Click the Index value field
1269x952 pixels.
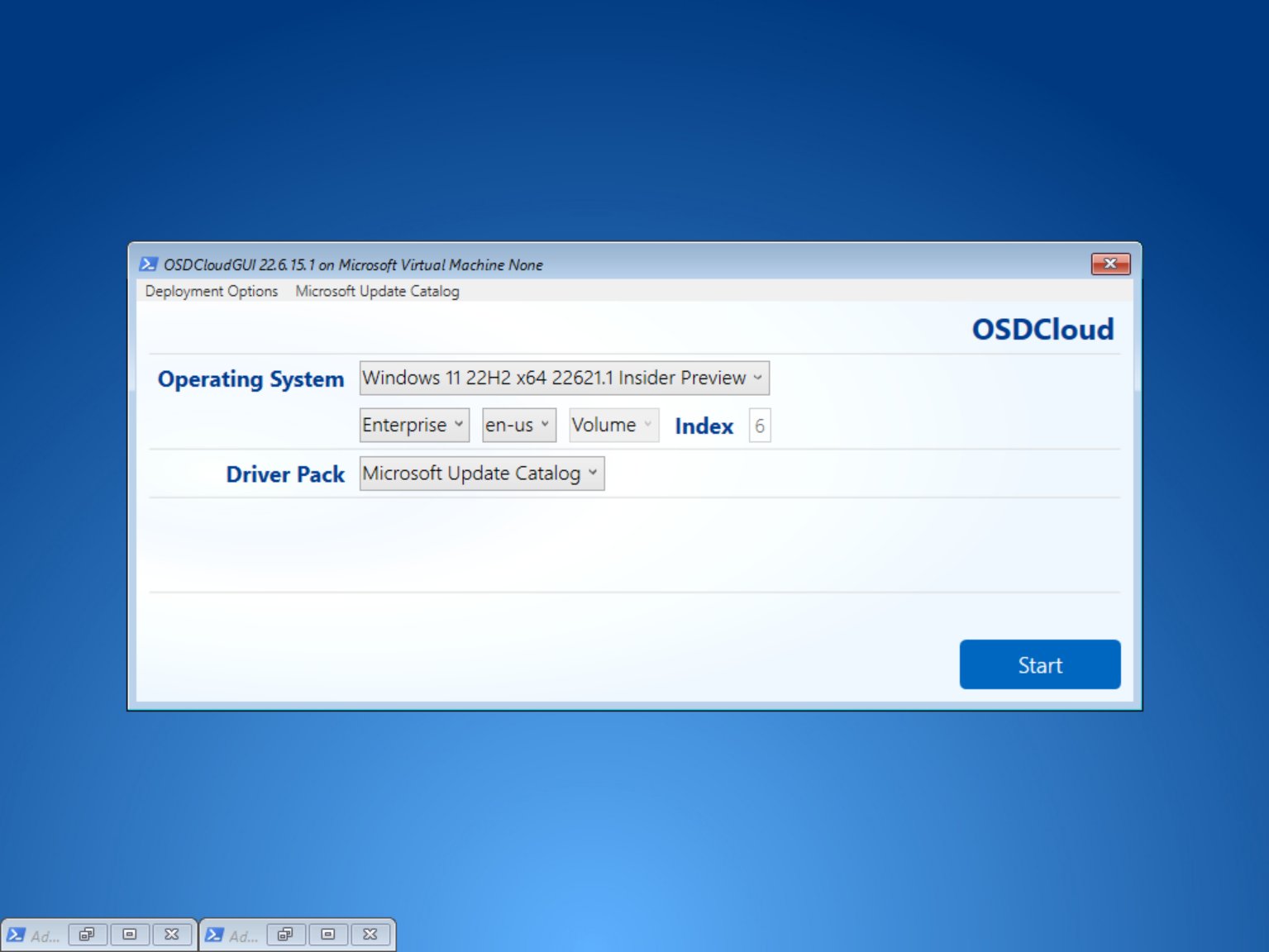tap(759, 425)
